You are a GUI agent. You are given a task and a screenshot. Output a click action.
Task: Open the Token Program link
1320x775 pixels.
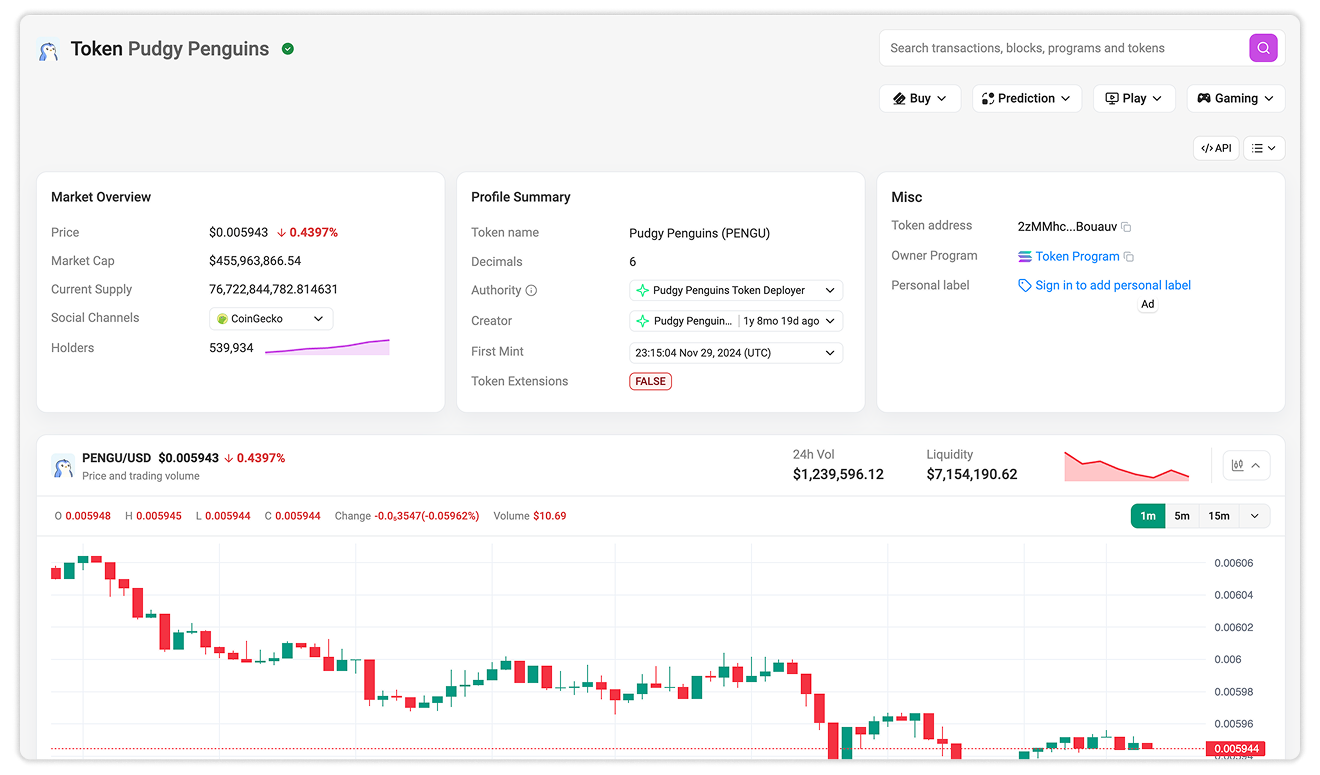pyautogui.click(x=1077, y=257)
